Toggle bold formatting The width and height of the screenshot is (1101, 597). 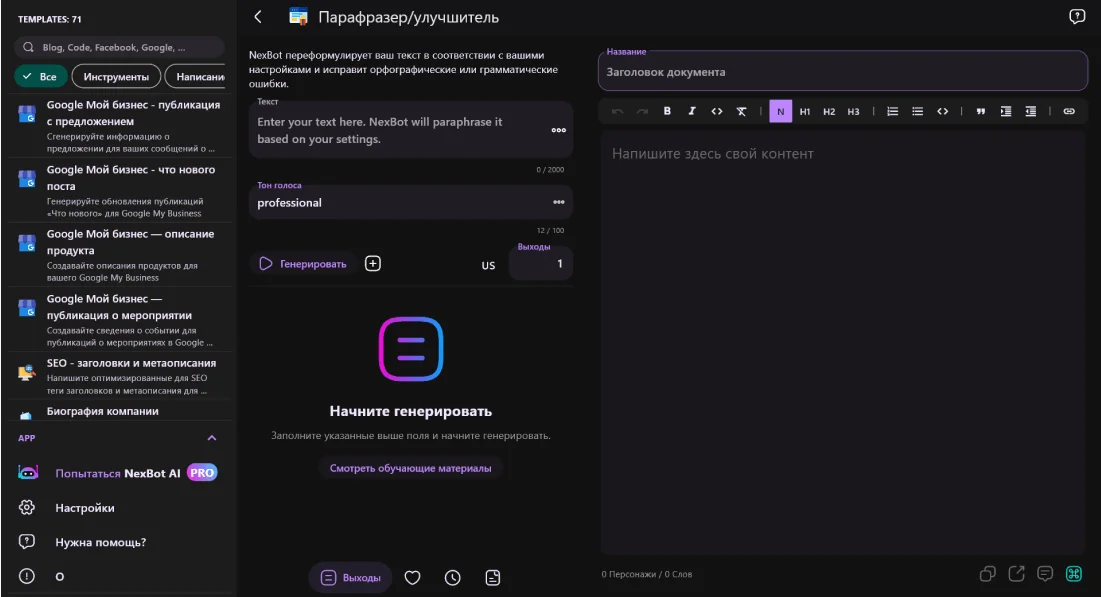[667, 111]
